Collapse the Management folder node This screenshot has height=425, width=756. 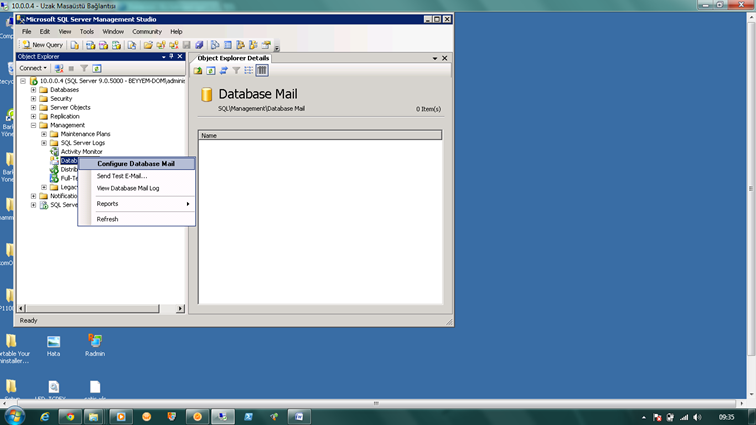click(x=33, y=125)
